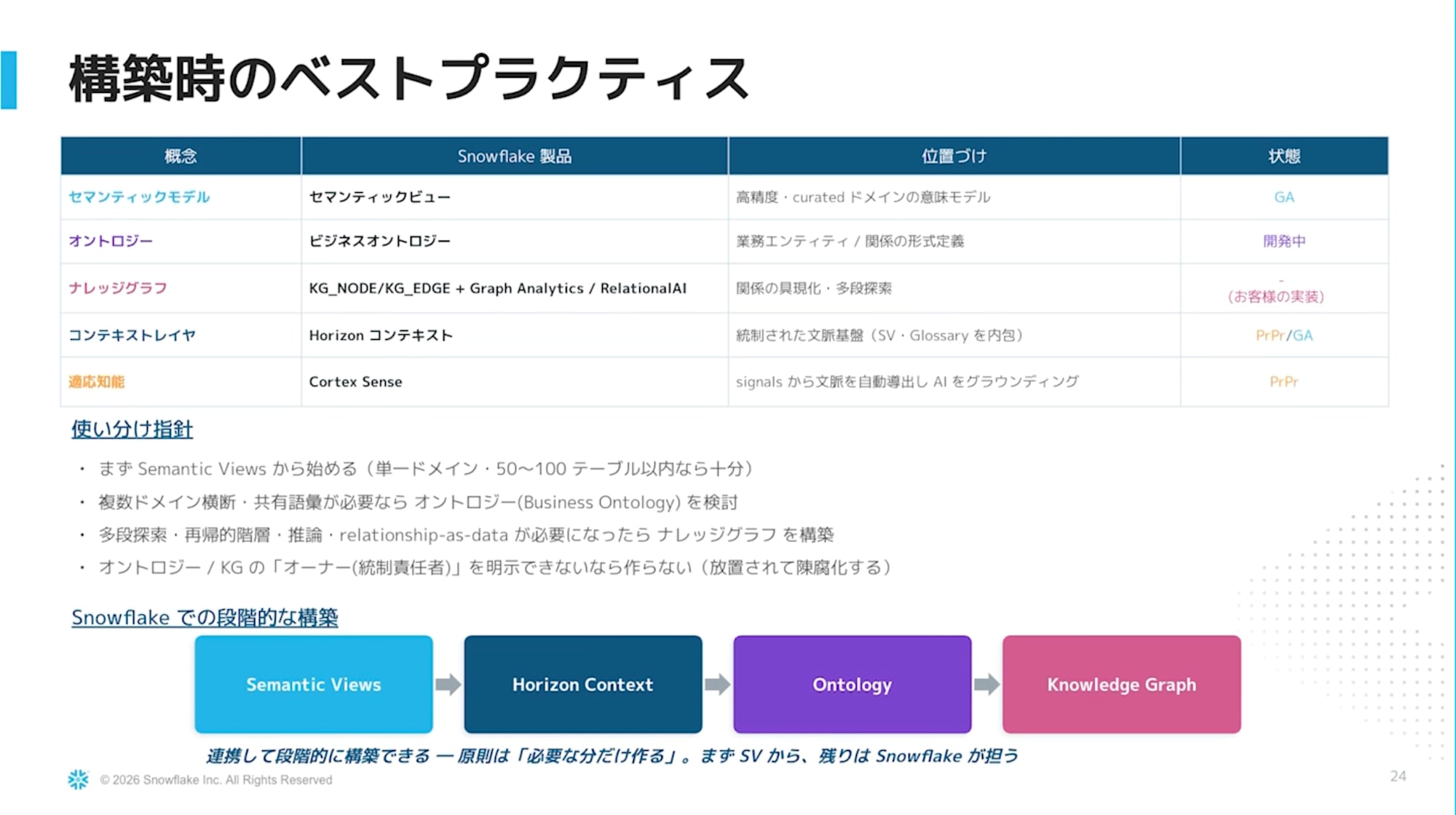Click the 状態 column header

[x=1284, y=156]
